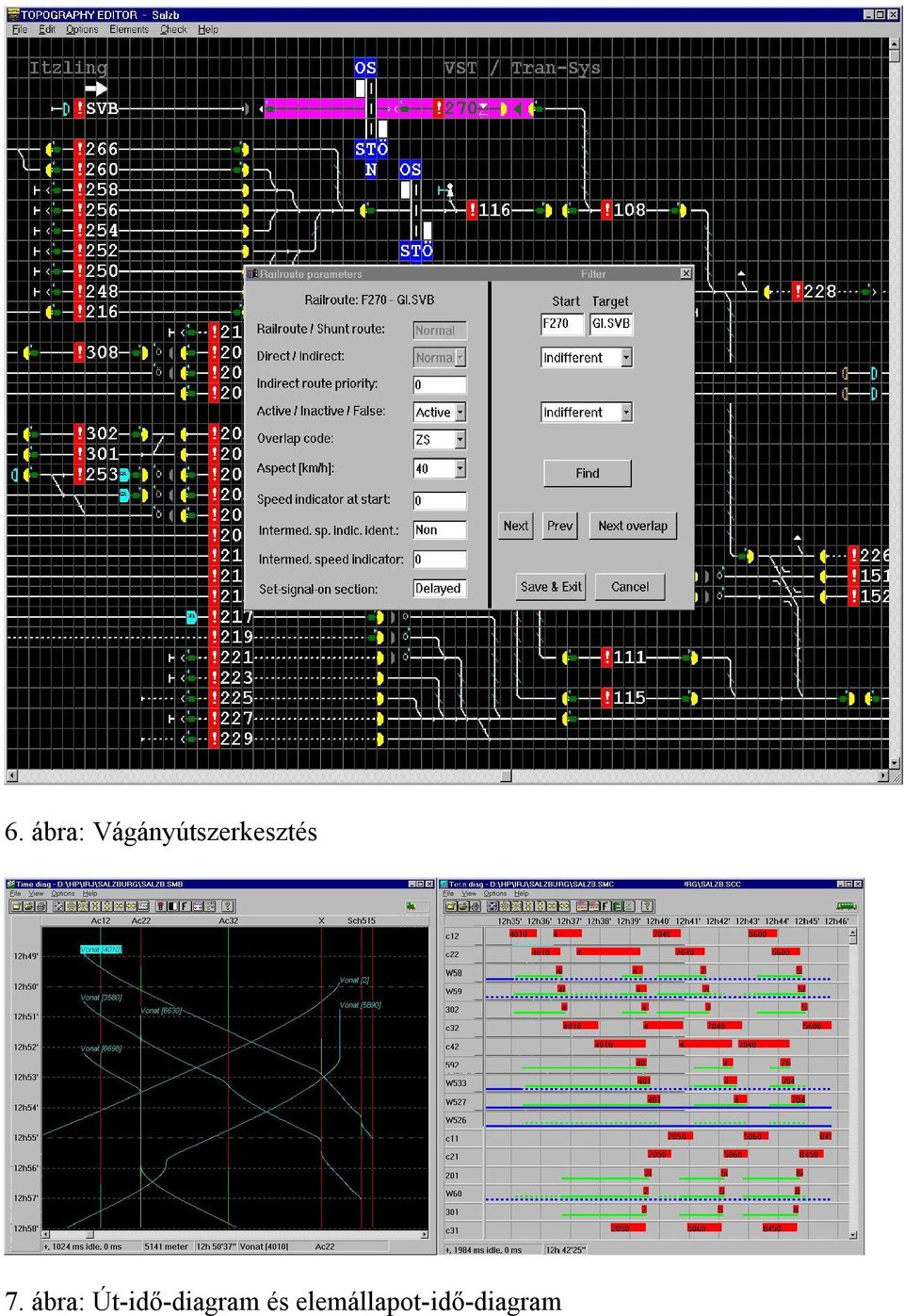Click signal number 266
Screen dimensions: 904x1316
102,149
